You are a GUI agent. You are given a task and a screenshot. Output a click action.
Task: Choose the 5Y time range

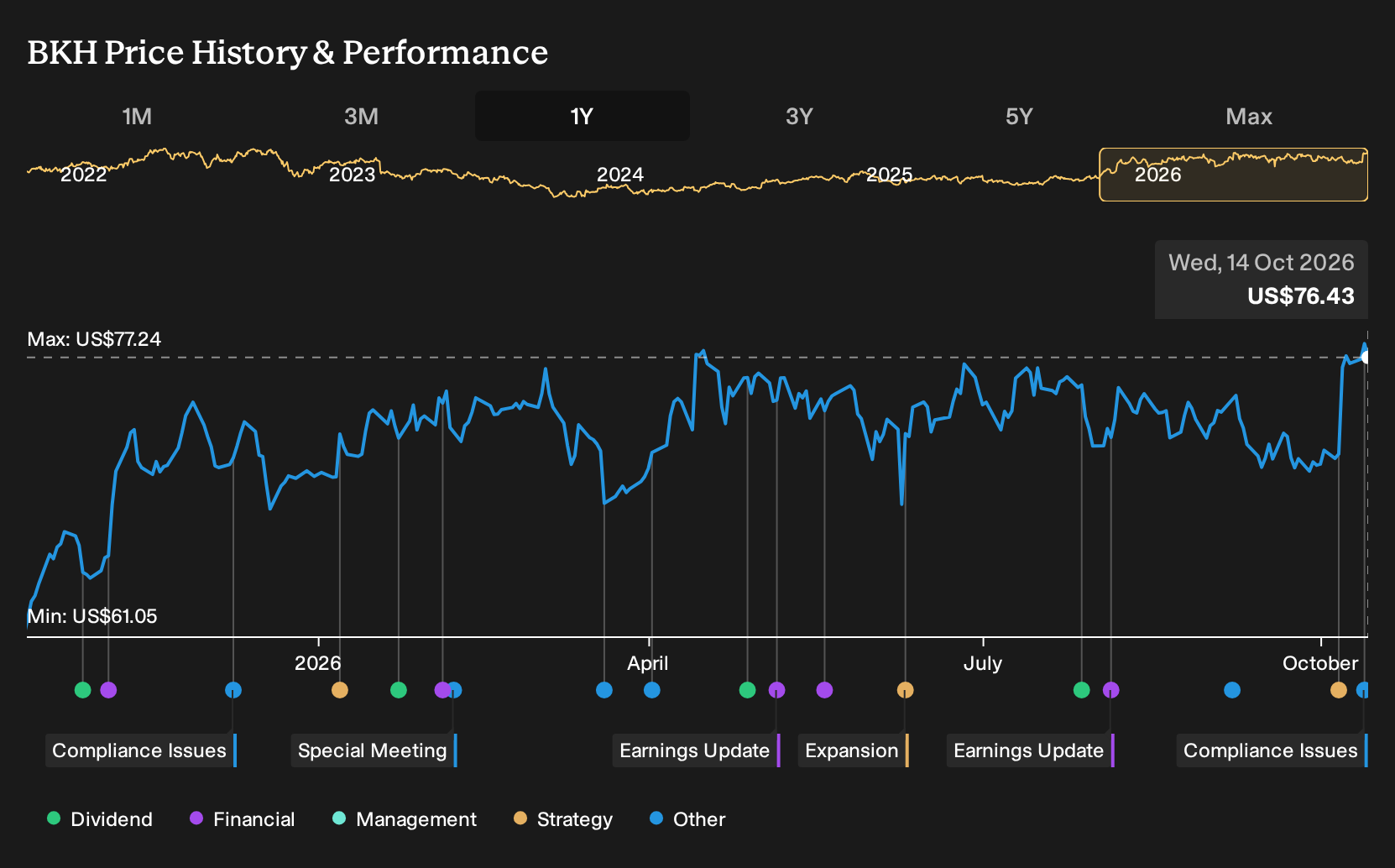click(1019, 116)
